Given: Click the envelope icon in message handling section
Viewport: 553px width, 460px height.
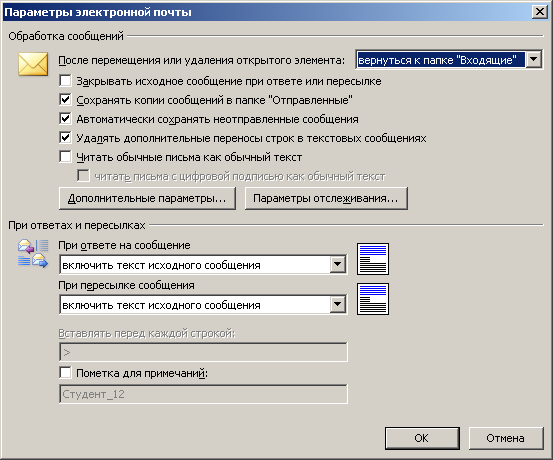Looking at the screenshot, I should 33,64.
